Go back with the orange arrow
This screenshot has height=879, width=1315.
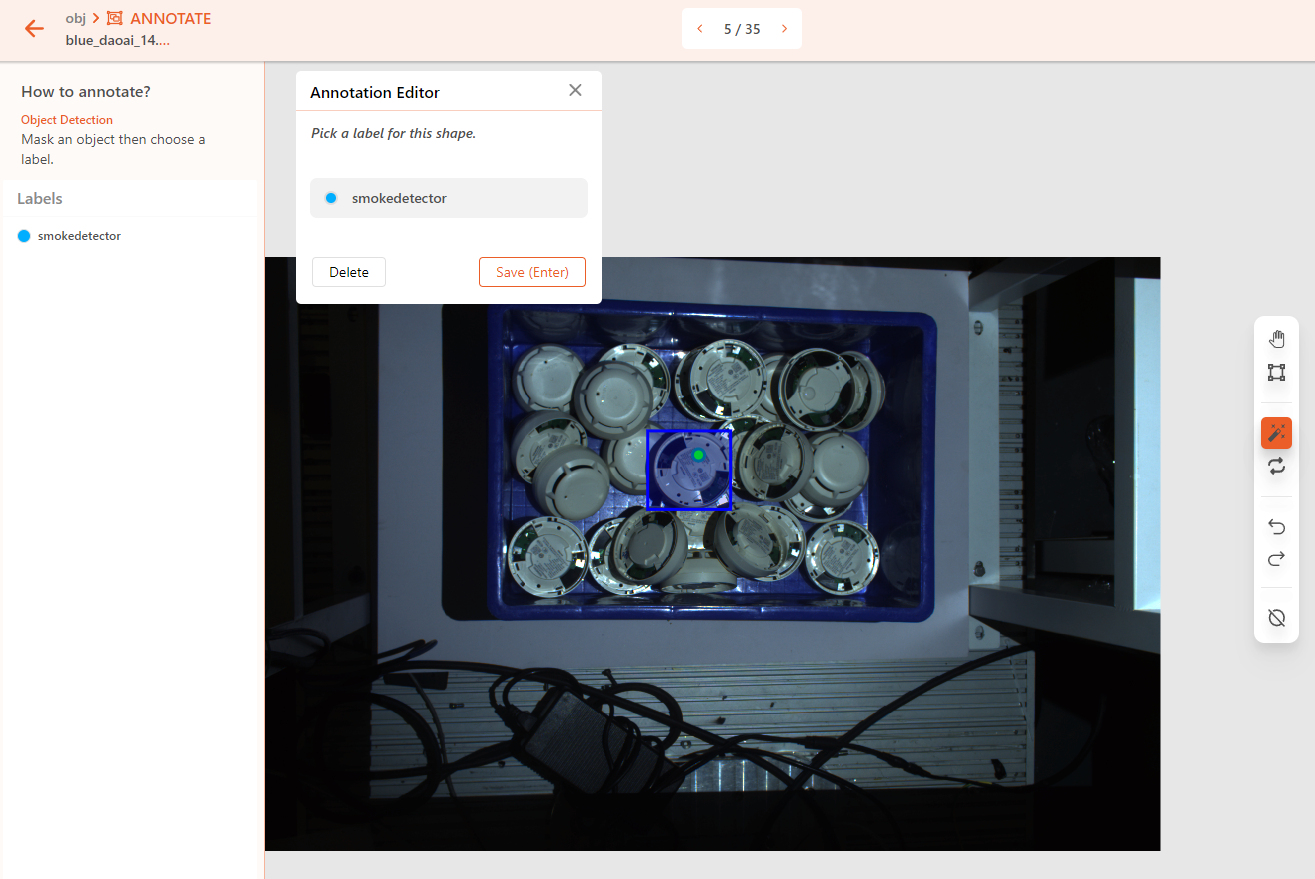[x=34, y=28]
